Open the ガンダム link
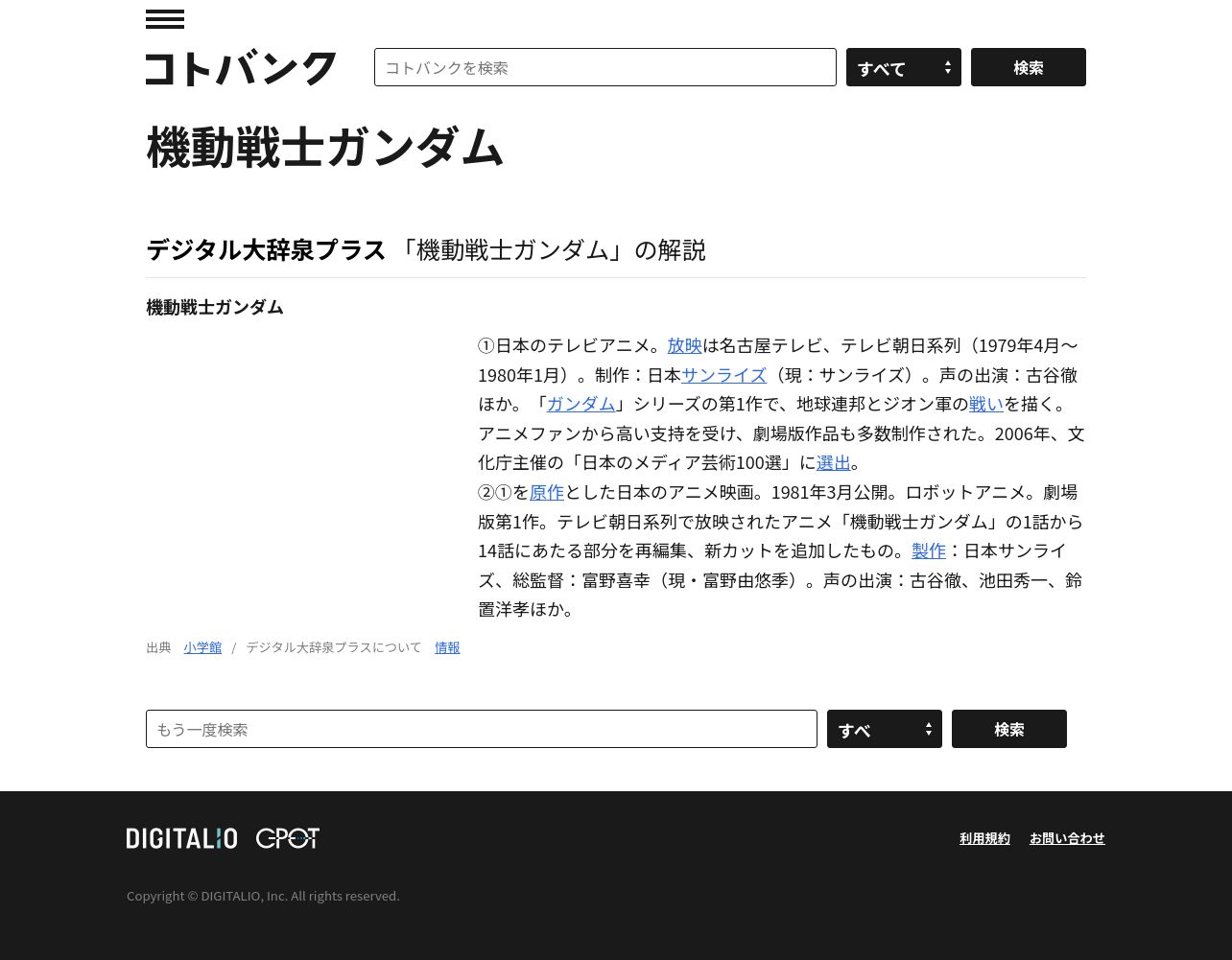Viewport: 1232px width, 960px height. pyautogui.click(x=581, y=404)
